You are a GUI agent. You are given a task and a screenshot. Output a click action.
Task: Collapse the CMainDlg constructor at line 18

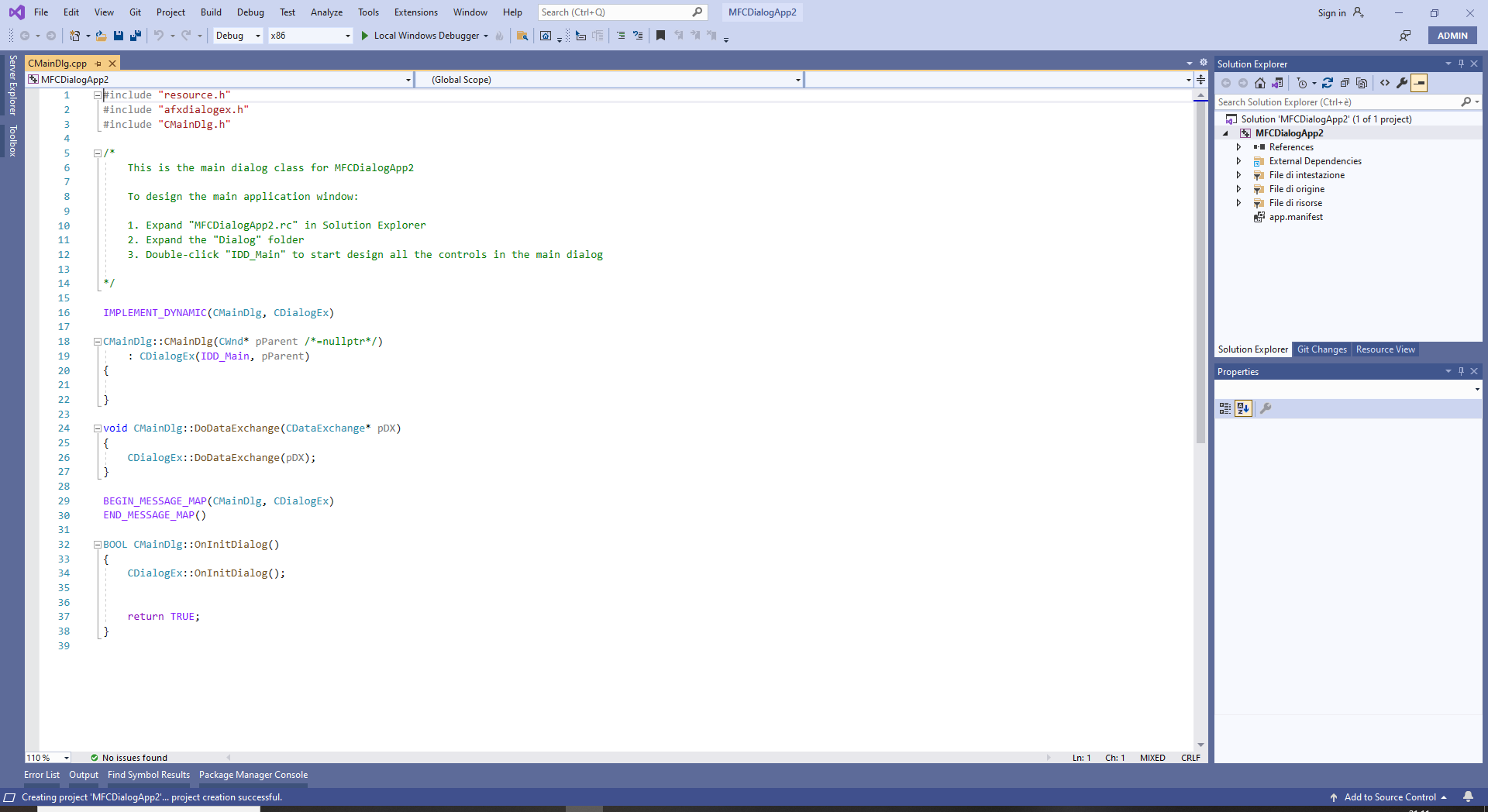pos(98,342)
